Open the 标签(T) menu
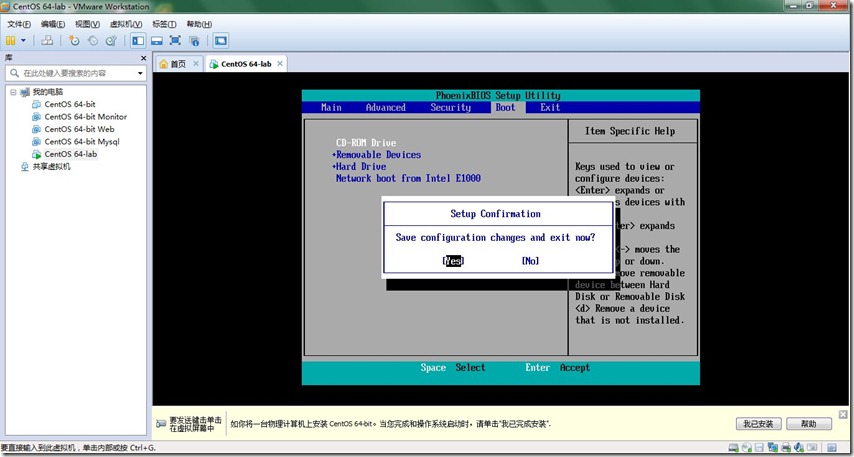 (x=164, y=24)
